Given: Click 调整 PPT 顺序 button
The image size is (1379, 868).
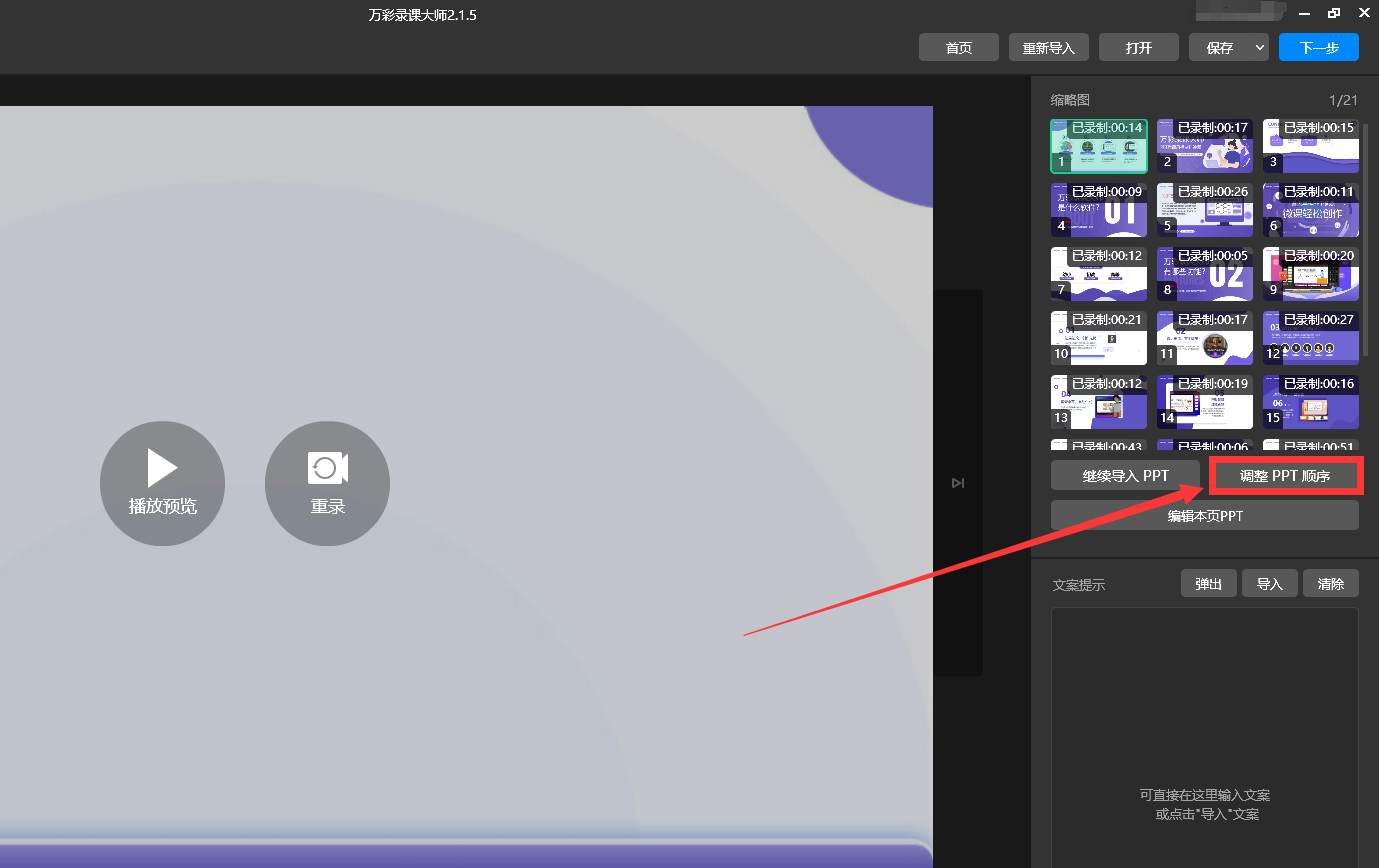Looking at the screenshot, I should pos(1285,476).
